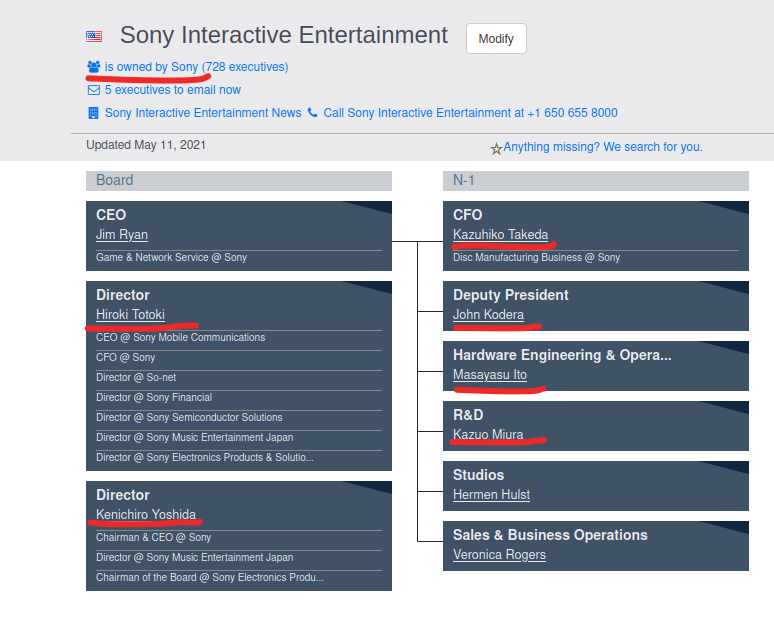
Task: Click 'Director' title above Hiroki Totoki
Action: [122, 295]
